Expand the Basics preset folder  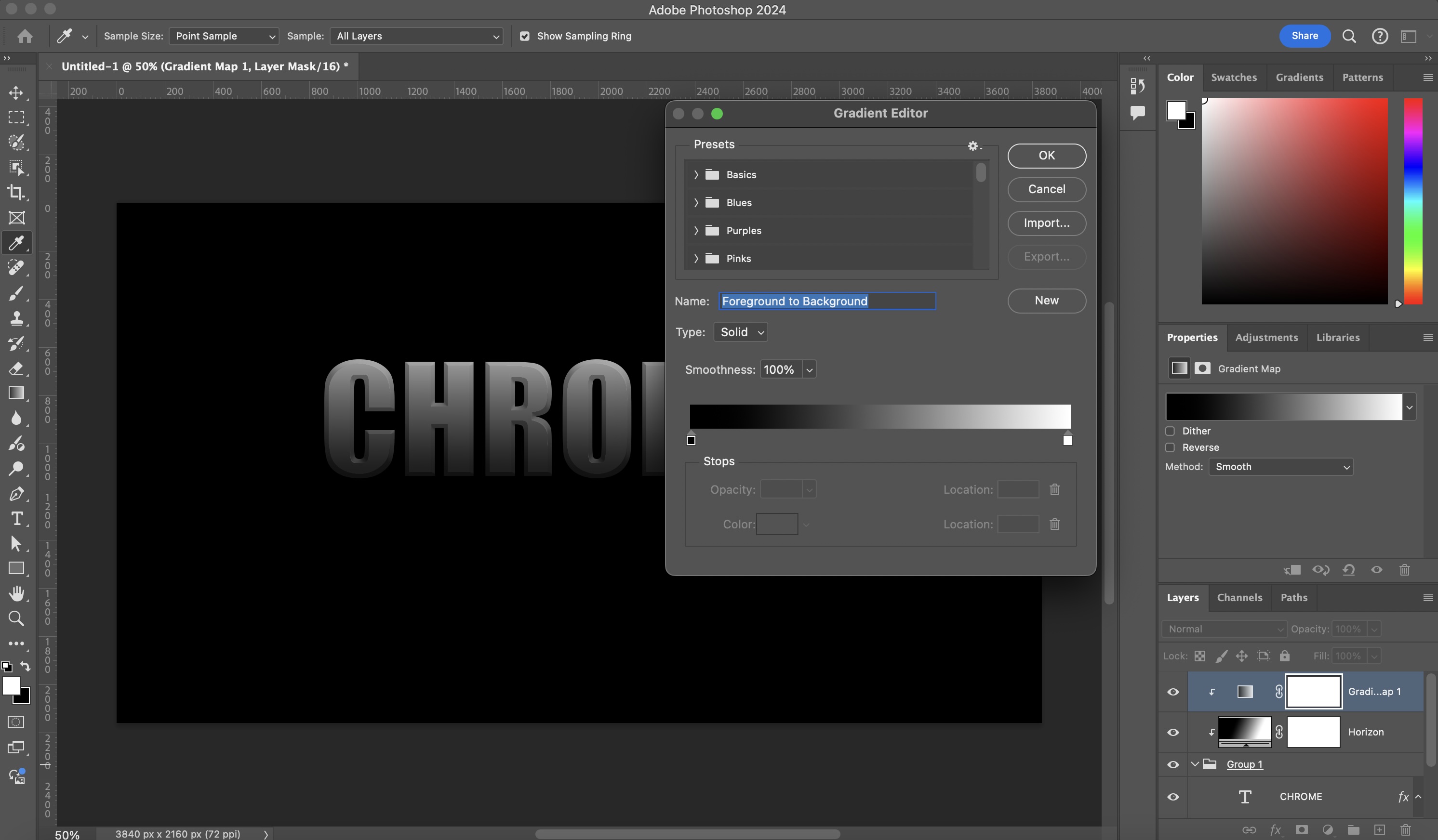696,174
